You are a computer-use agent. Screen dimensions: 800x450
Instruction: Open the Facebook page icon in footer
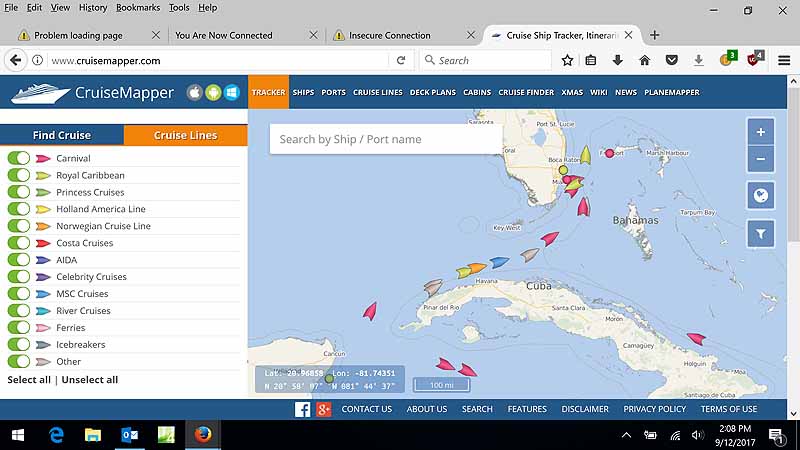pos(302,409)
